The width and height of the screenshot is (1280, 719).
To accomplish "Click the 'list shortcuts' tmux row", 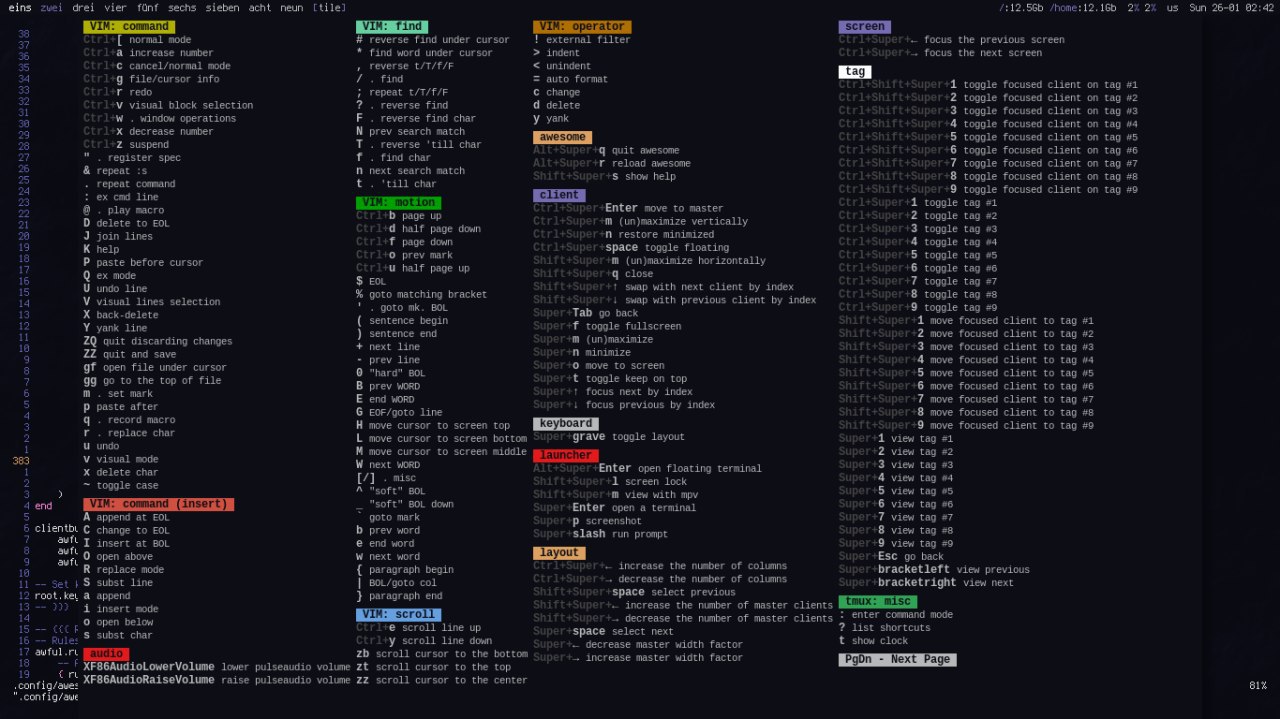I will tap(884, 628).
